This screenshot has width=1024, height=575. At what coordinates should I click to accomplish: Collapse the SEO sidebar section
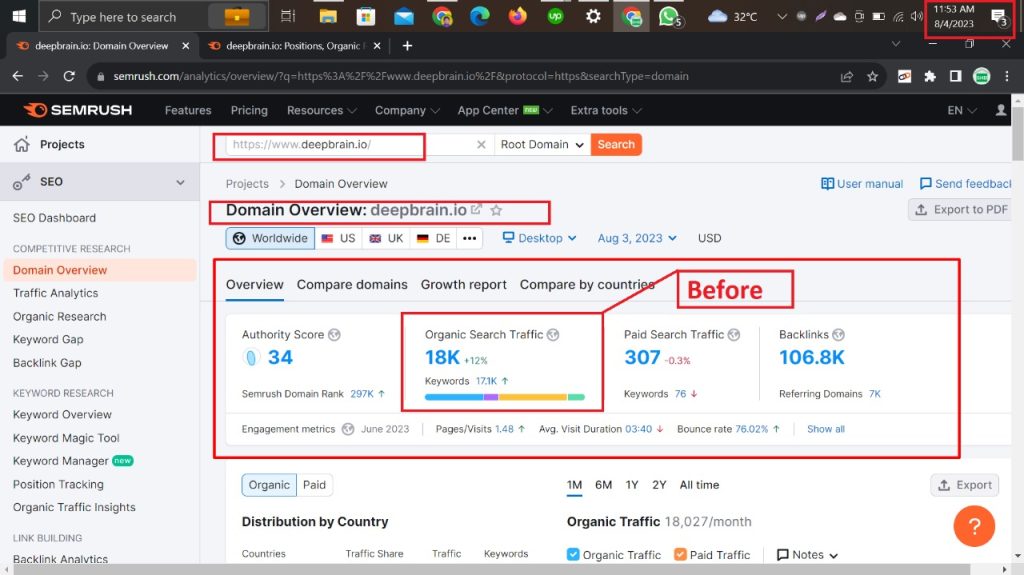tap(180, 182)
